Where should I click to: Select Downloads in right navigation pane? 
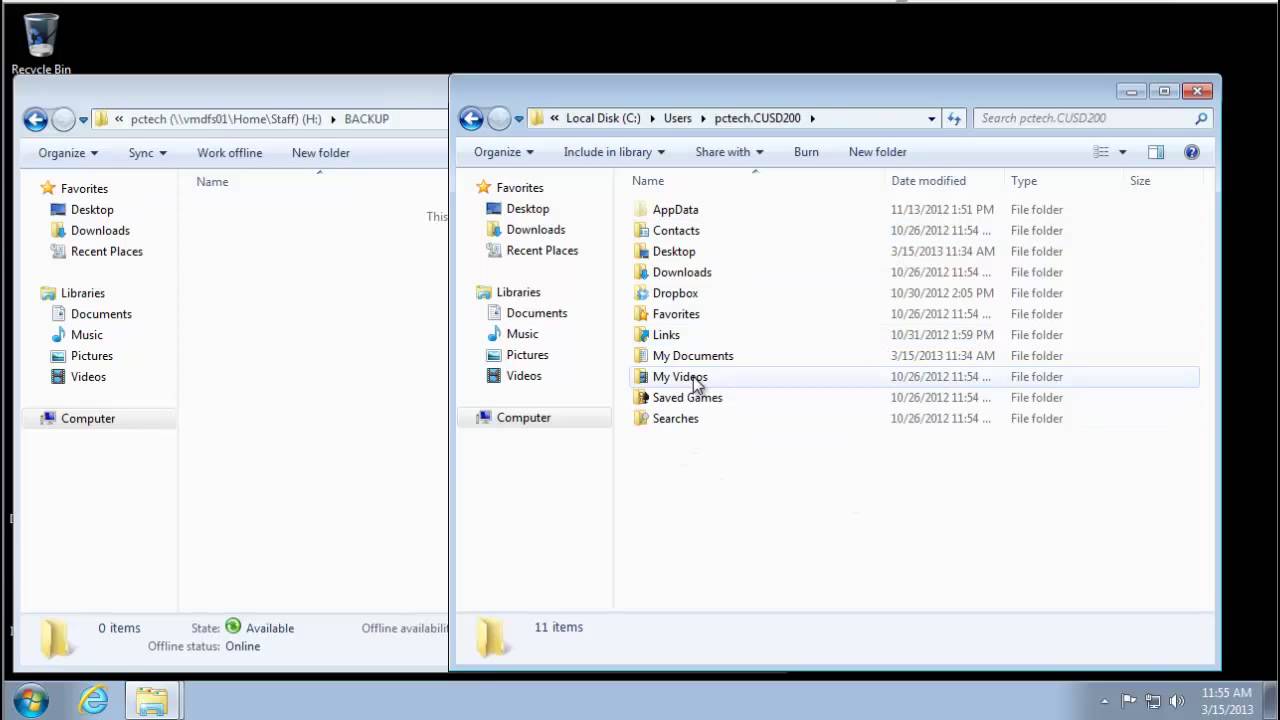point(535,230)
